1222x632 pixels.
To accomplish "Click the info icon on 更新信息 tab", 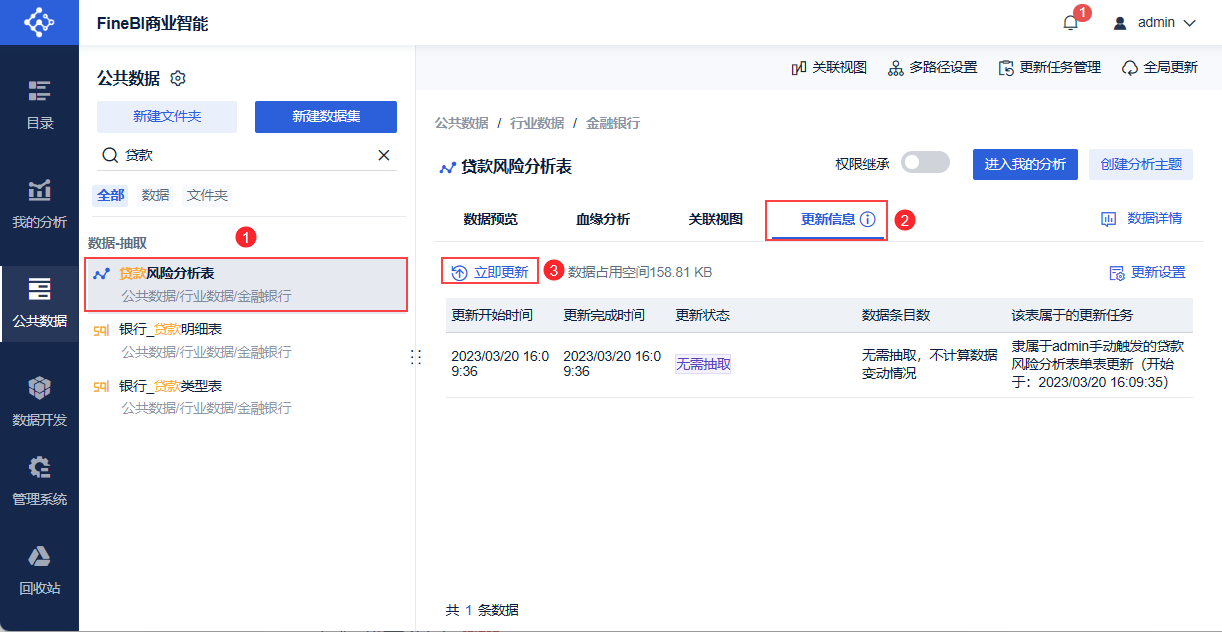I will click(867, 219).
